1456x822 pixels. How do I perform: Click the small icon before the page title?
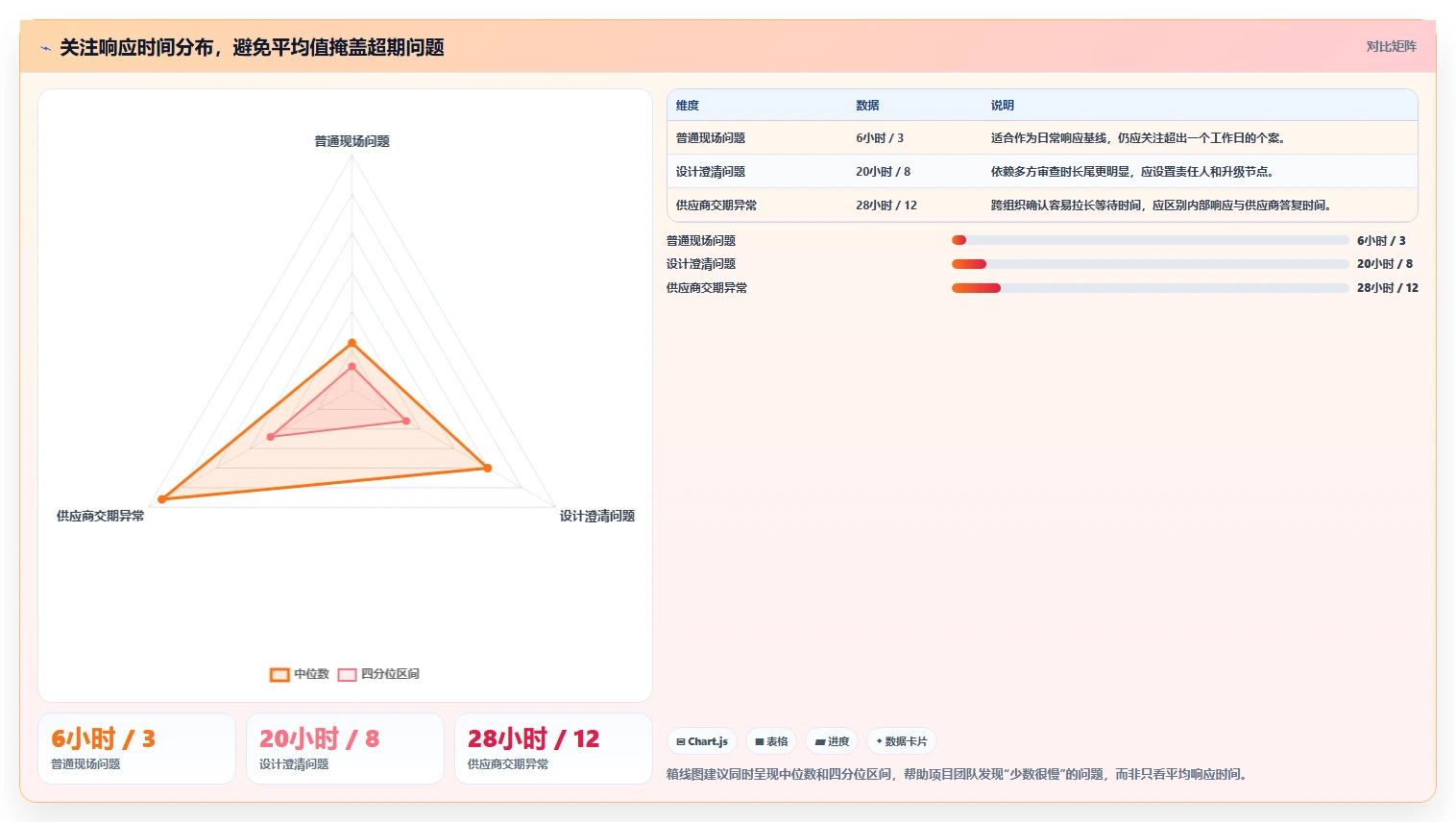[45, 48]
